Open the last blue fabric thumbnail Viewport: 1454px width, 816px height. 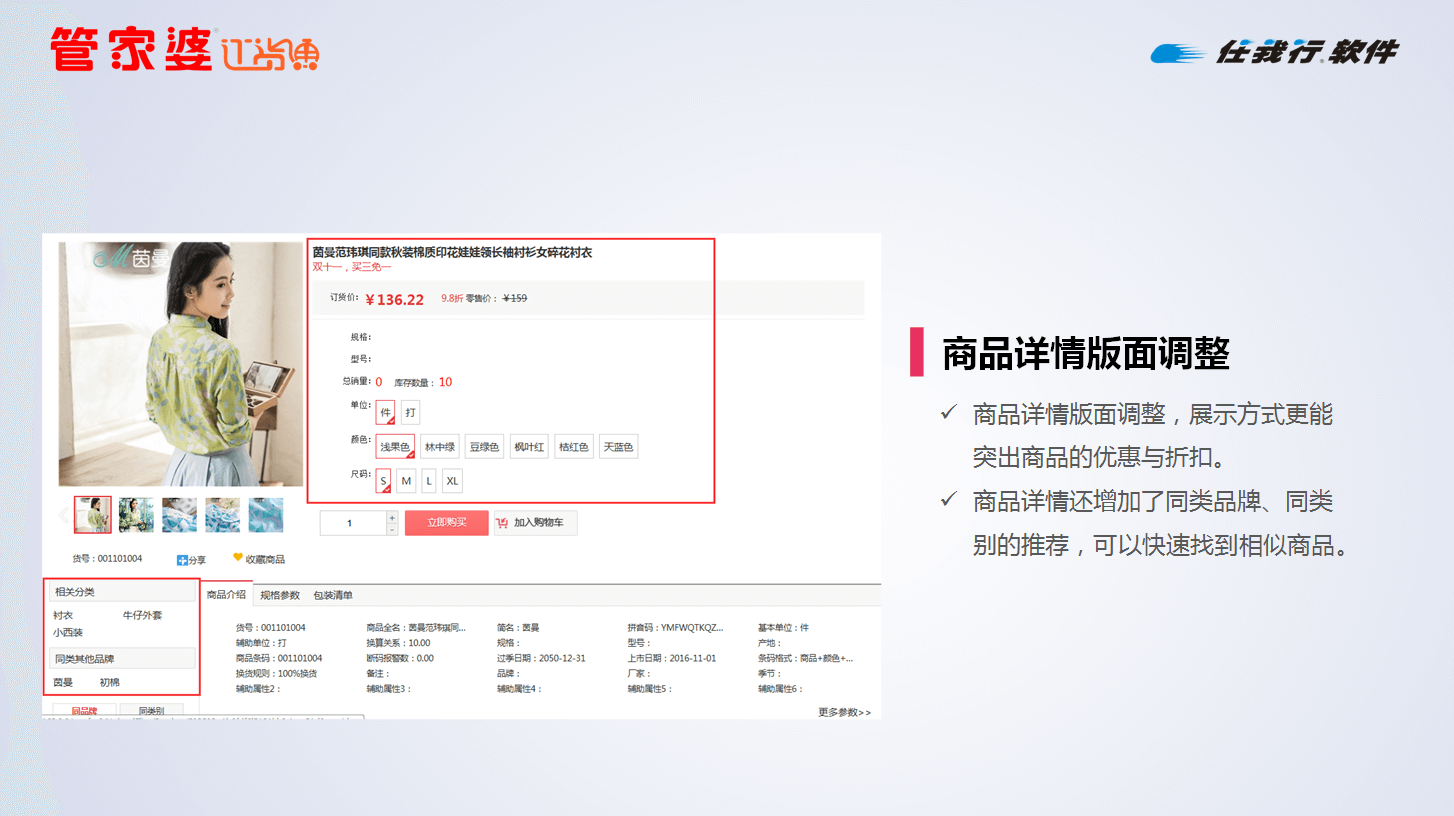coord(266,515)
